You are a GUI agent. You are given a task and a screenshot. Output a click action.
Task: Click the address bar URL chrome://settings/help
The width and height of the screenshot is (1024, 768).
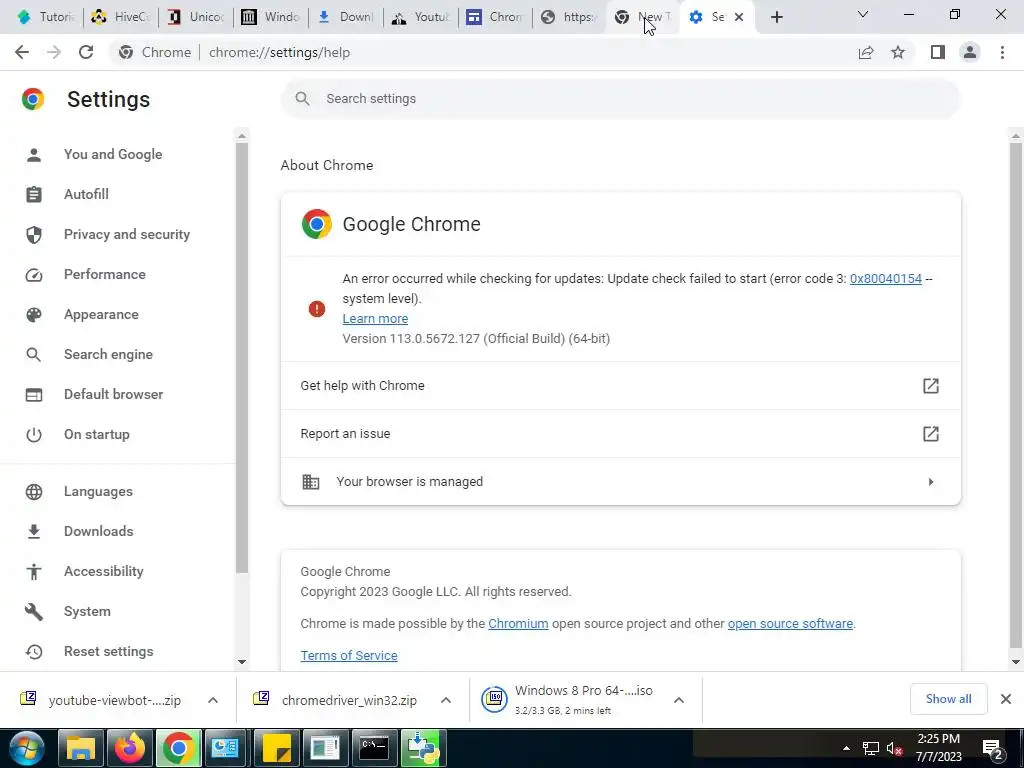(280, 52)
